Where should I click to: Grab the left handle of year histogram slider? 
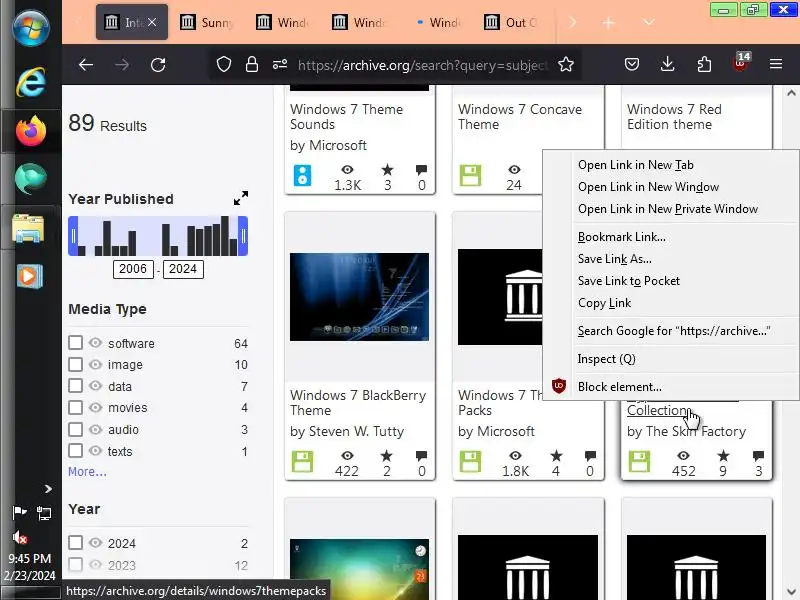click(x=73, y=236)
